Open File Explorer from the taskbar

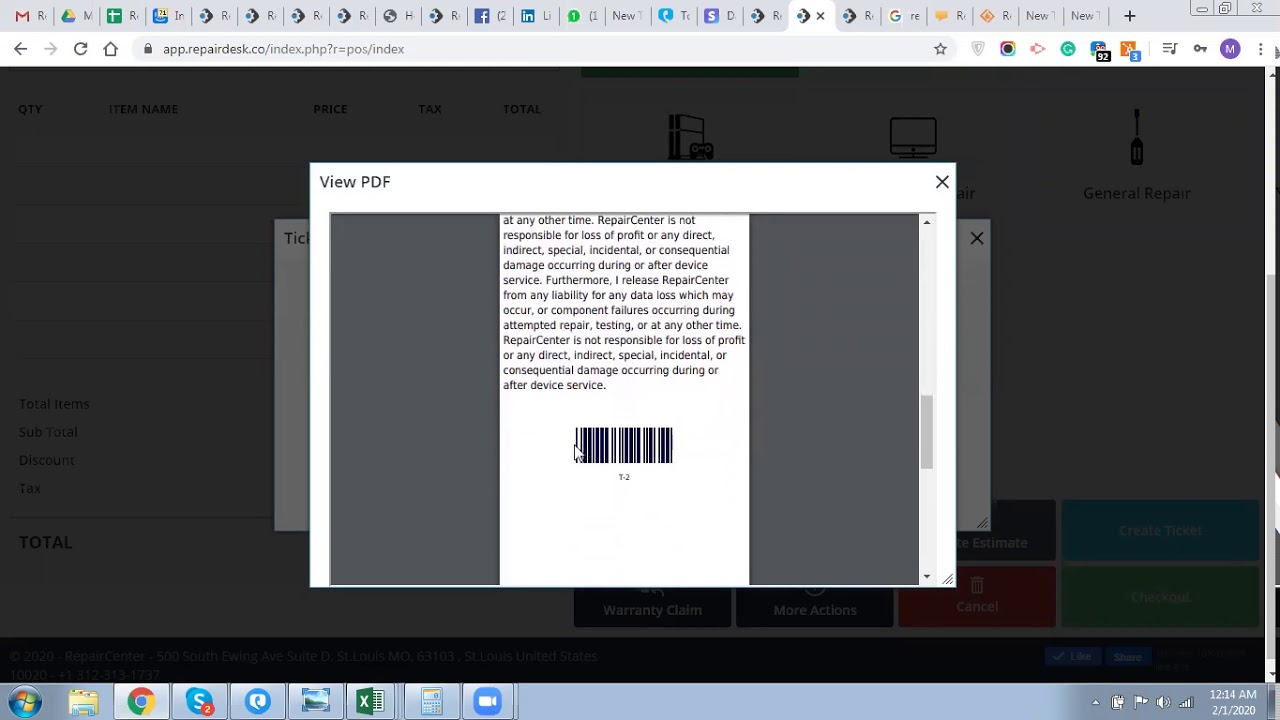point(83,702)
